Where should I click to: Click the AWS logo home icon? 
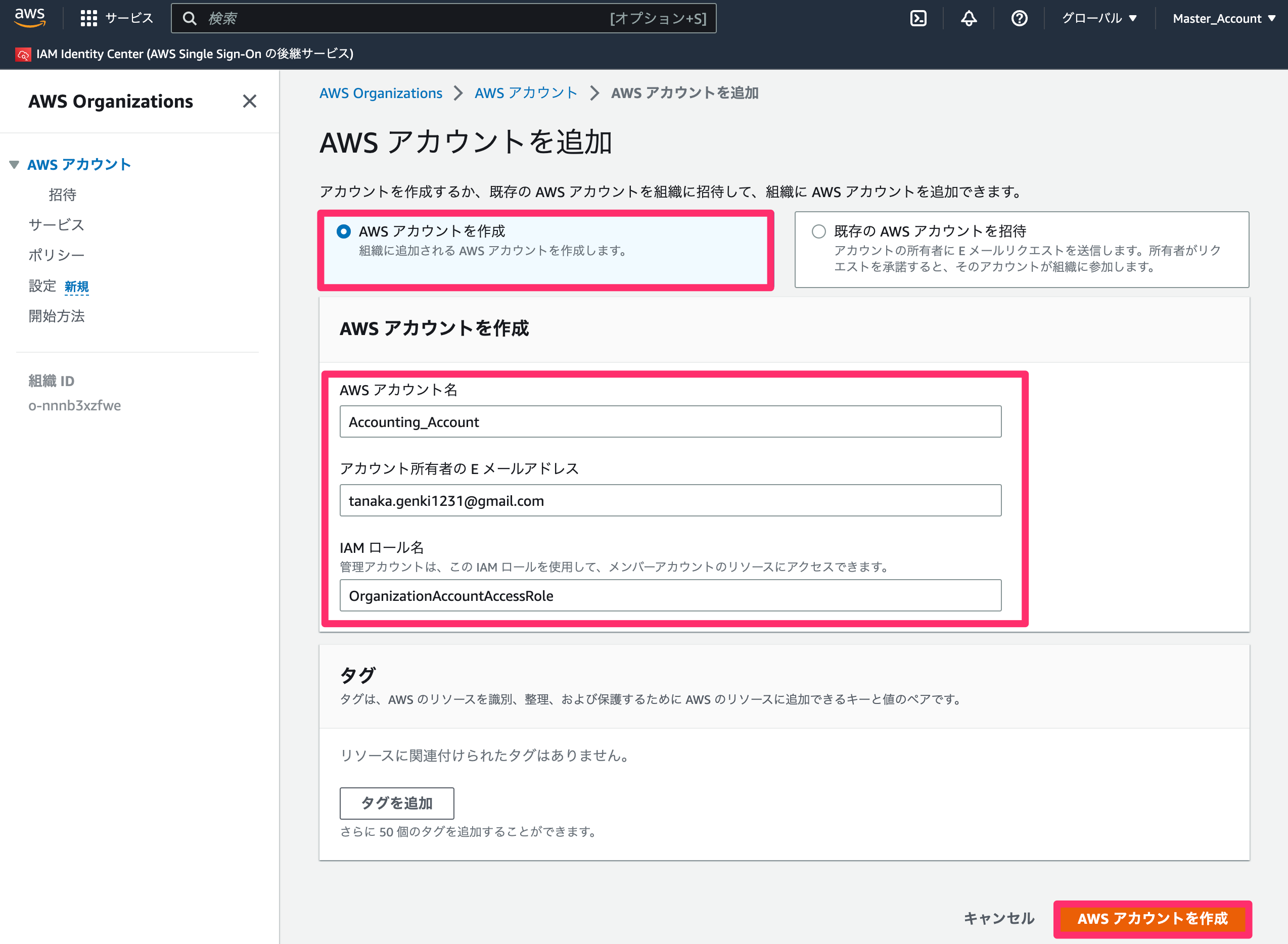30,18
